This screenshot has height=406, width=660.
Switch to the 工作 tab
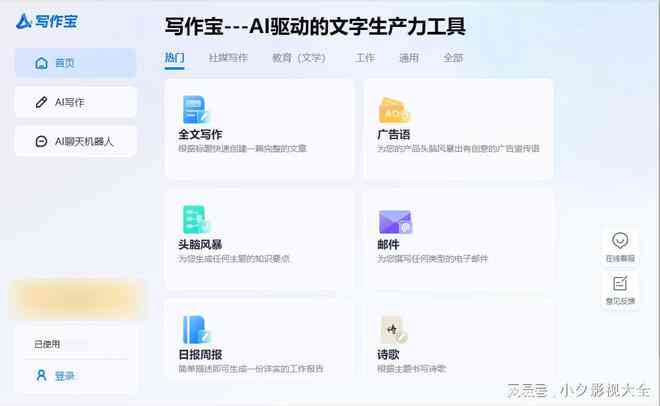tap(365, 58)
